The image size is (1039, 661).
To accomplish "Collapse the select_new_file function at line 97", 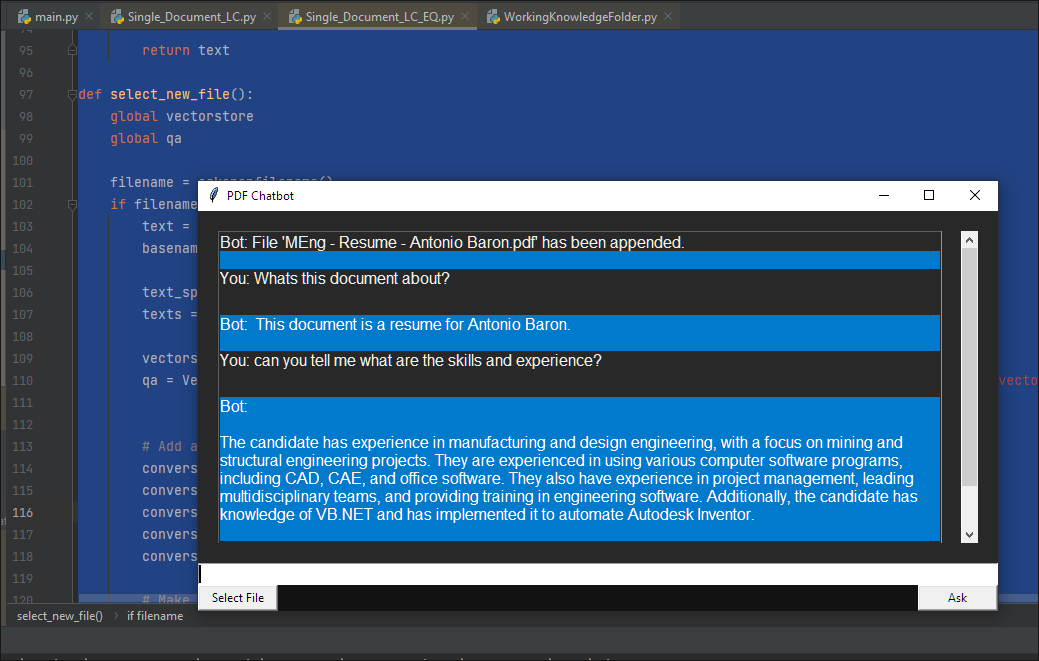I will coord(70,93).
